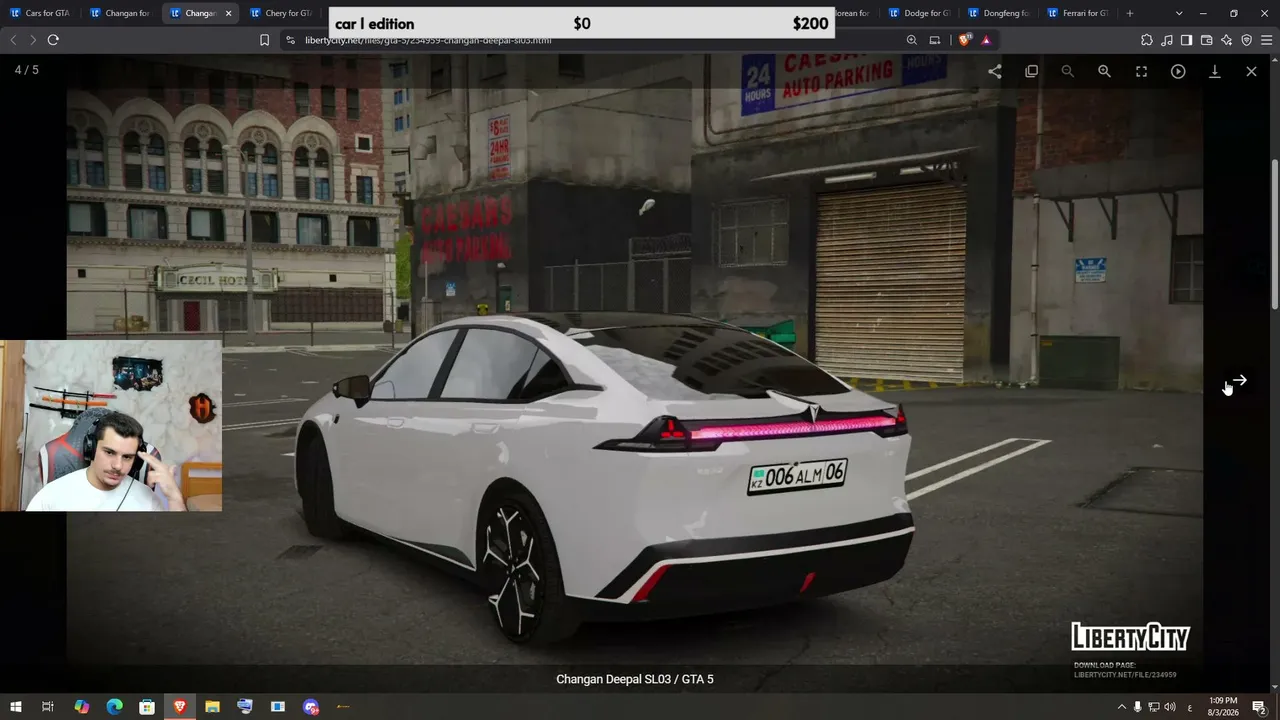Open Task View on the taskbar

(x=47, y=707)
